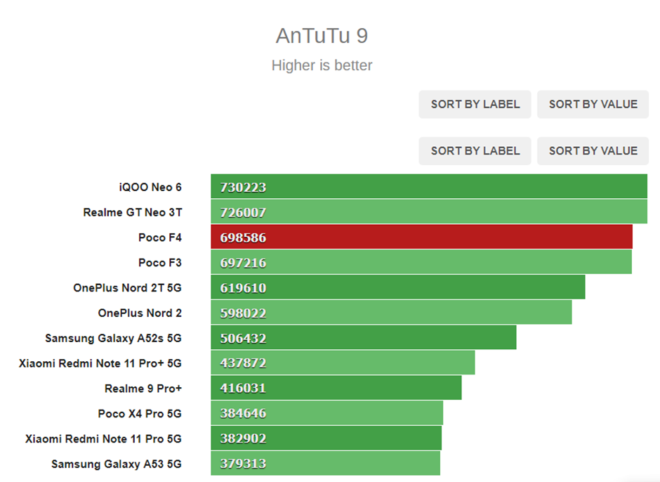The height and width of the screenshot is (482, 660).
Task: Click the upper SORT BY VALUE button
Action: (x=593, y=104)
